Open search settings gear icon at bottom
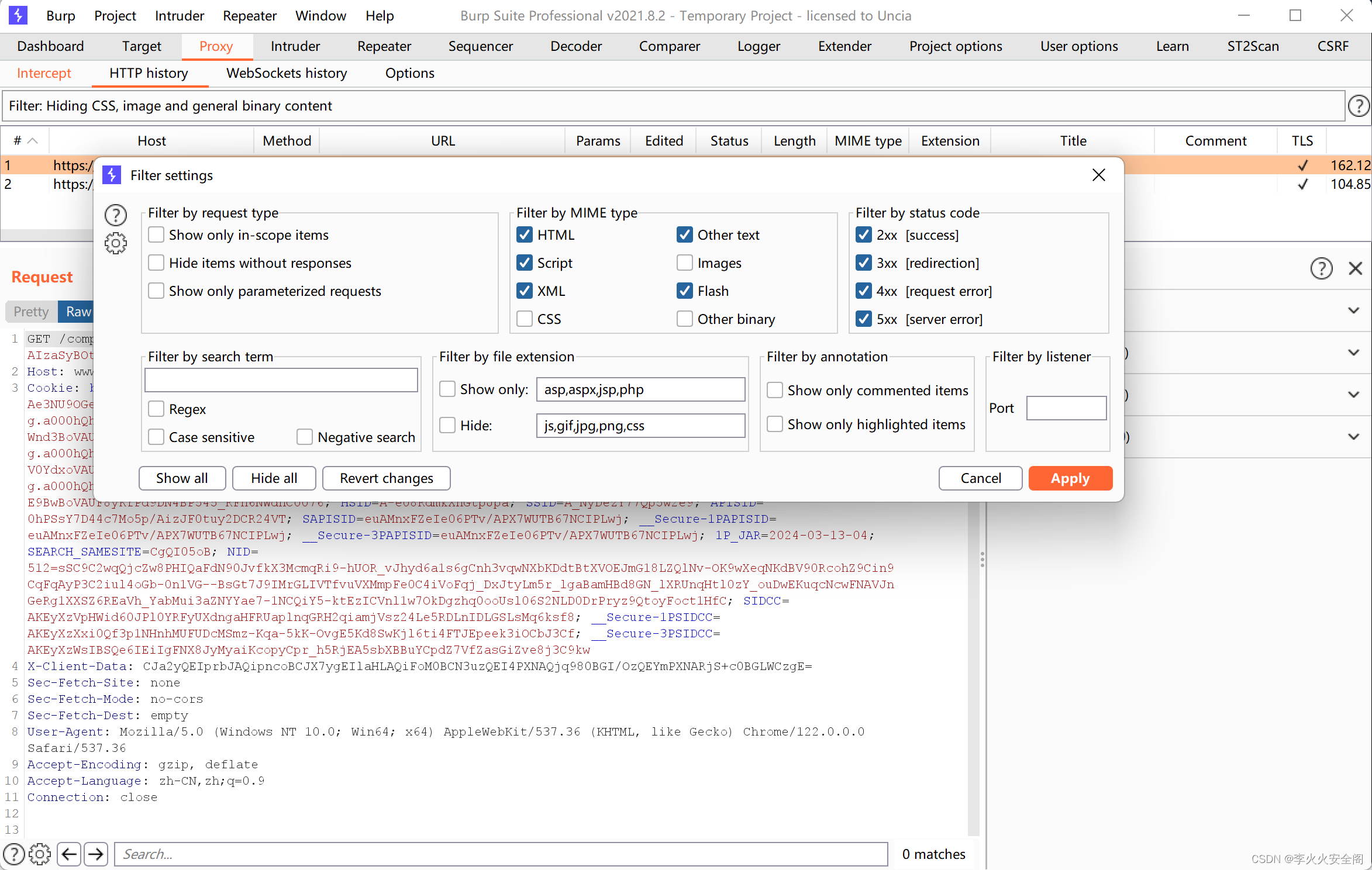The width and height of the screenshot is (1372, 870). click(x=40, y=854)
